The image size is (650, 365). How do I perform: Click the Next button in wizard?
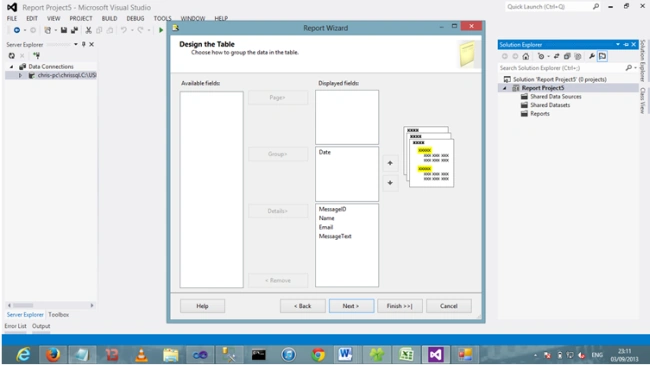coord(351,306)
